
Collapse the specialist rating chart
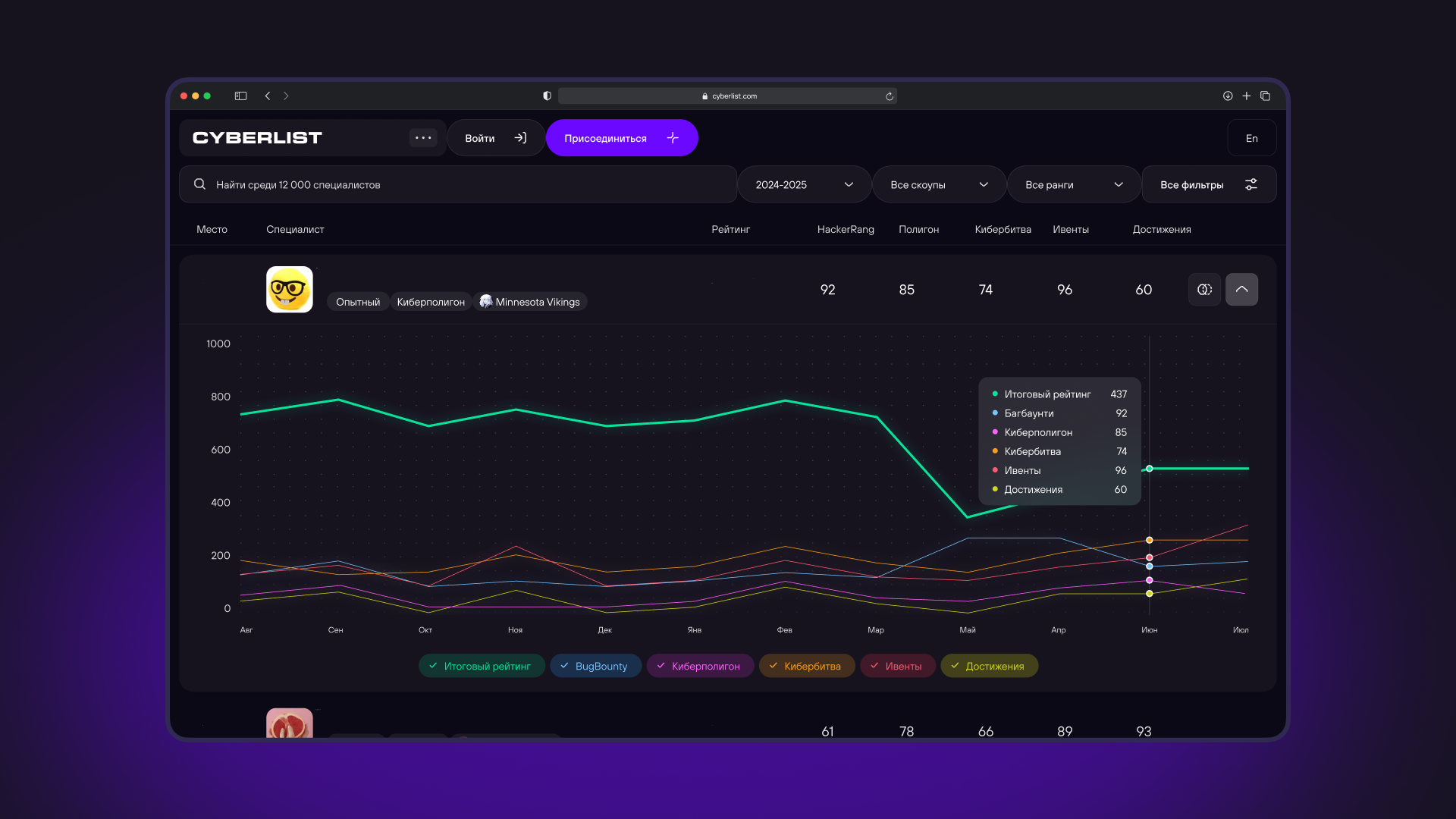click(x=1241, y=290)
